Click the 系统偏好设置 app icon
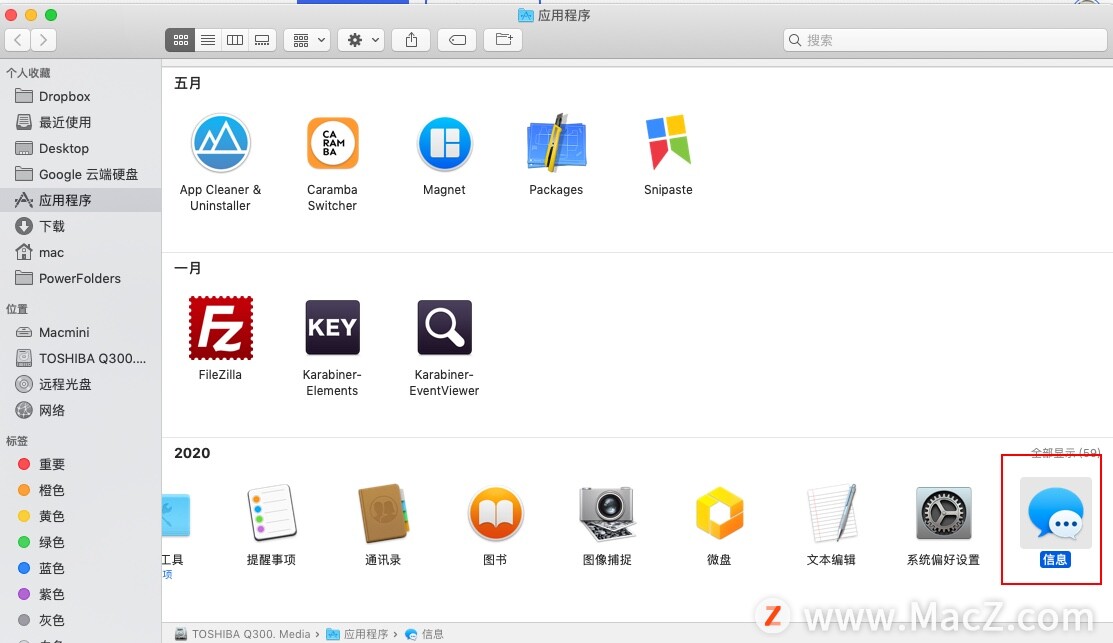1113x643 pixels. point(943,513)
